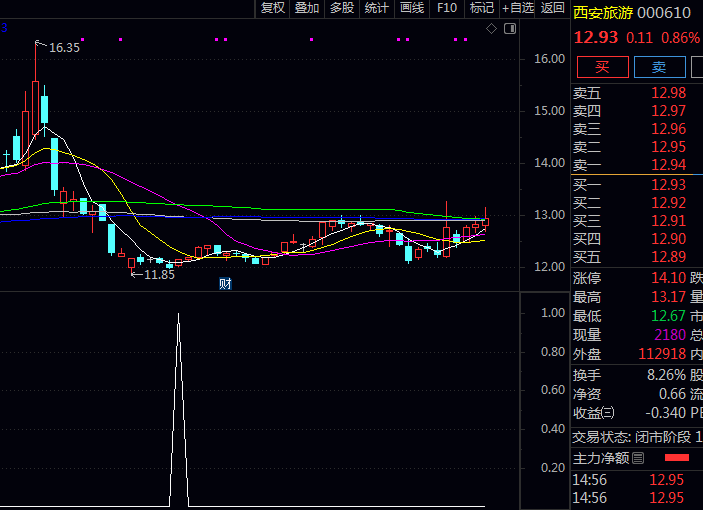The width and height of the screenshot is (703, 510).
Task: Activate the 画线 drawing tool
Action: point(412,8)
